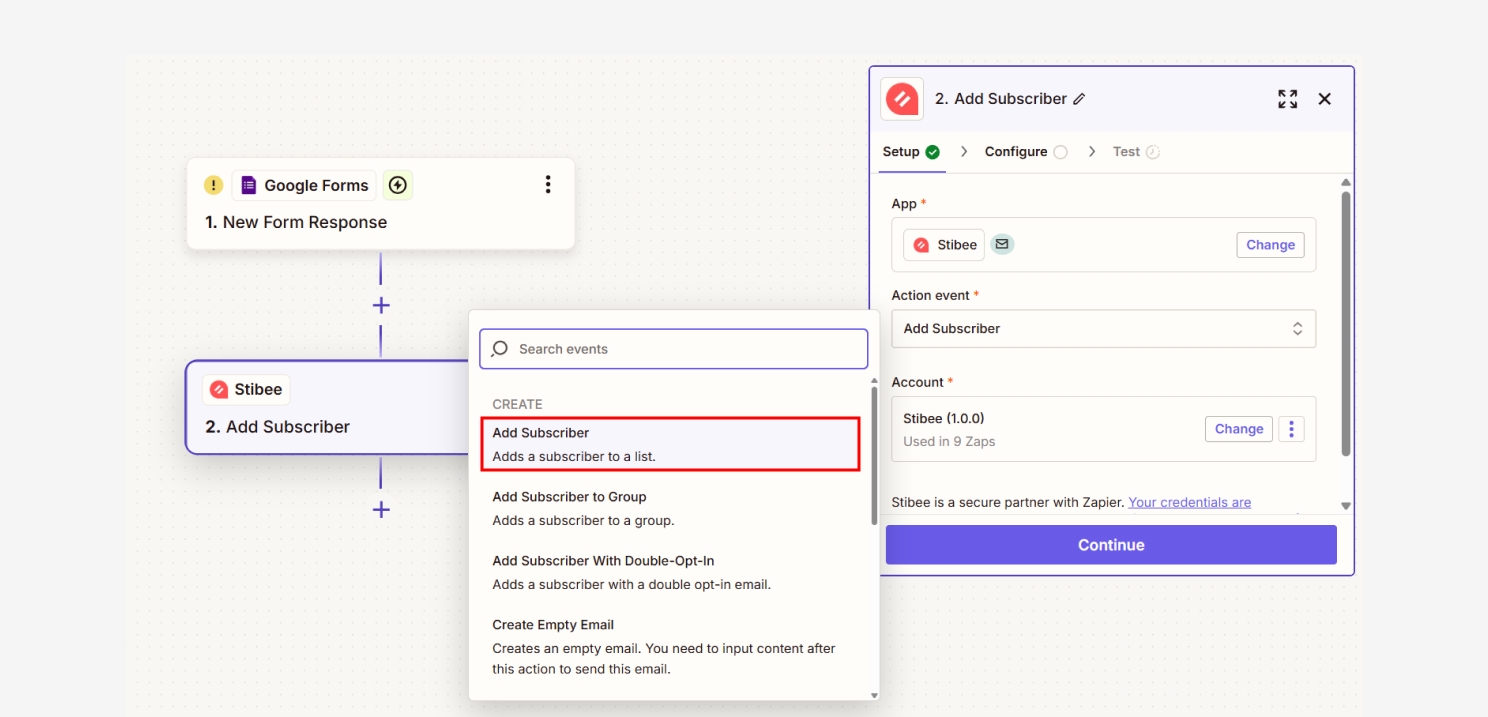Follow the 'Your credentials are' link
Viewport: 1488px width, 717px height.
1189,502
